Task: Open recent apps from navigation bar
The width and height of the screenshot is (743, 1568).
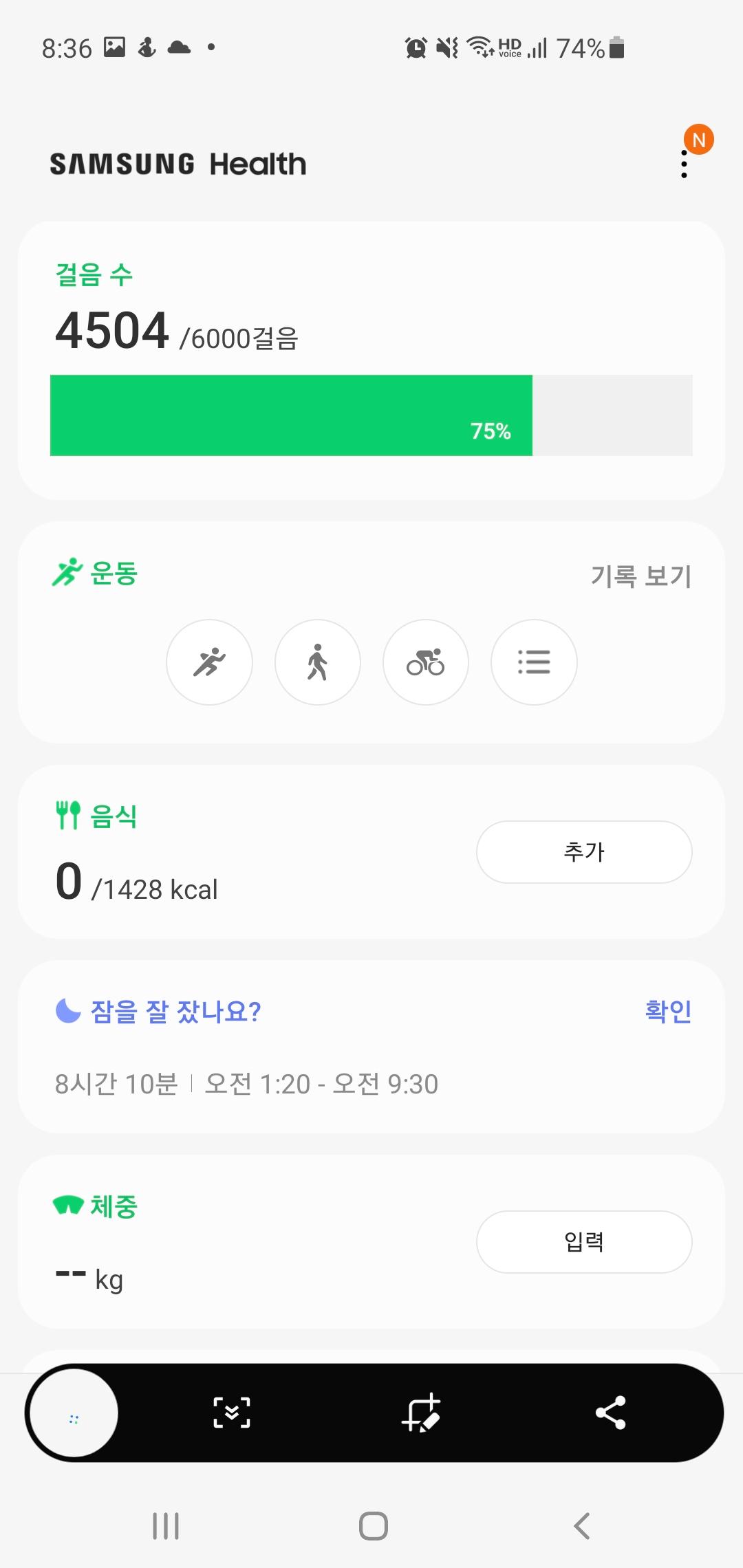Action: point(166,1526)
